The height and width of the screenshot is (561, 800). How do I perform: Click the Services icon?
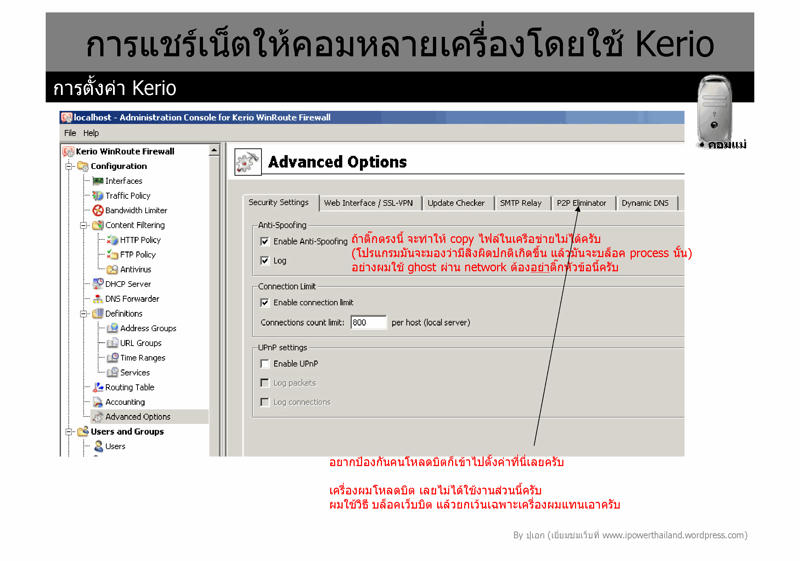pos(113,373)
